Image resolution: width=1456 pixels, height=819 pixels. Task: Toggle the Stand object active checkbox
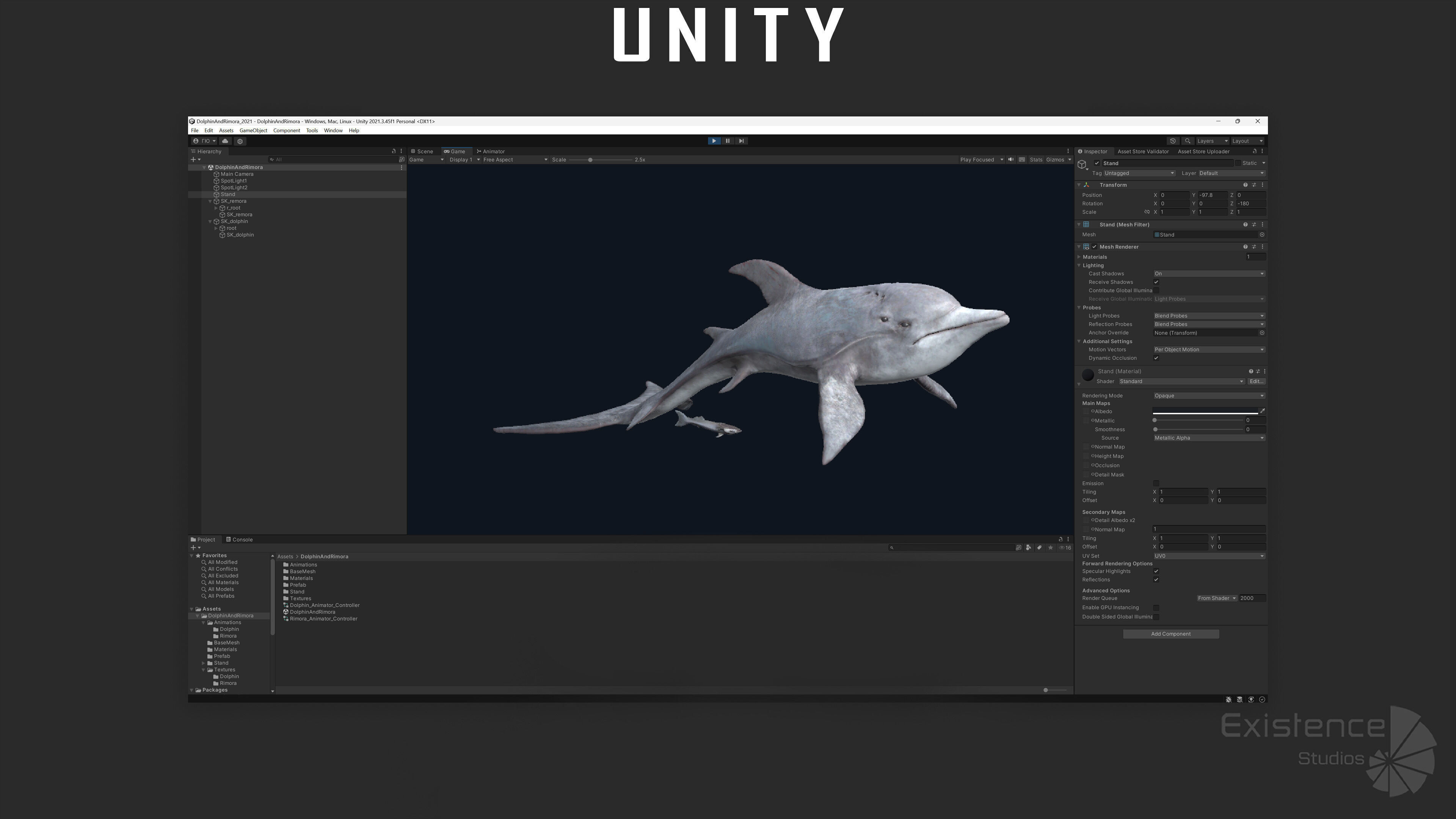pyautogui.click(x=1097, y=163)
